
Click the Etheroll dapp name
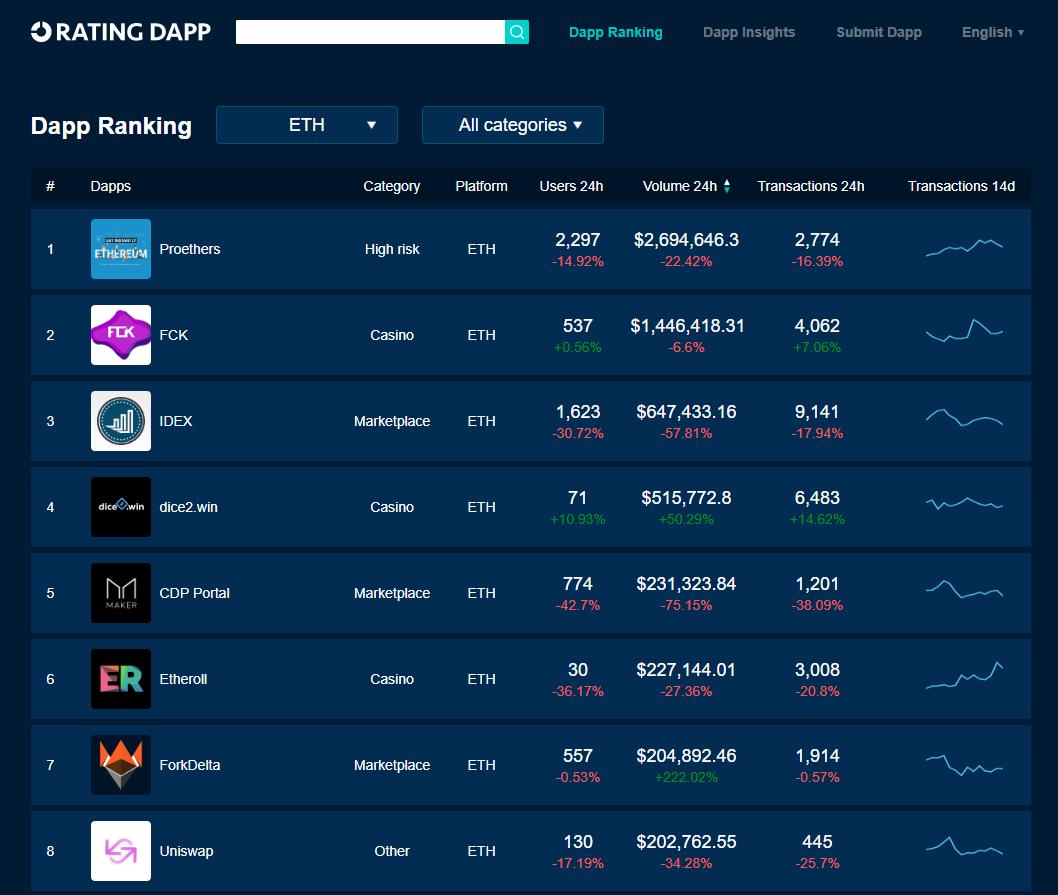pos(183,679)
